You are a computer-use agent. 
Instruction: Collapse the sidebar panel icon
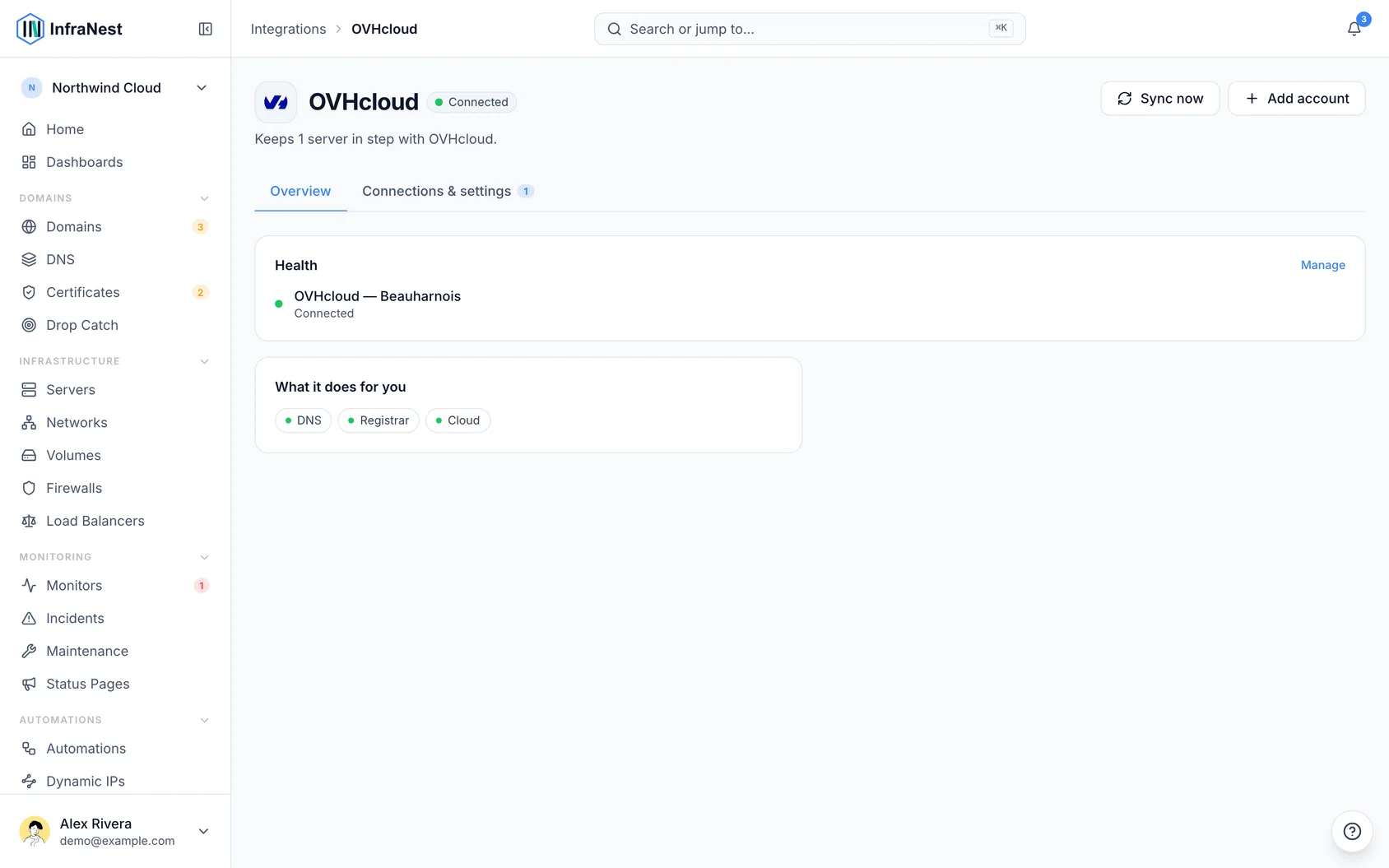(x=206, y=29)
